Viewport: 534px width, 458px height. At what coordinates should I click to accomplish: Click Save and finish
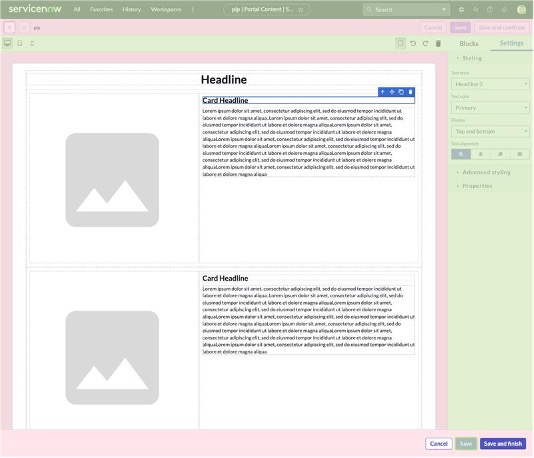(x=503, y=444)
